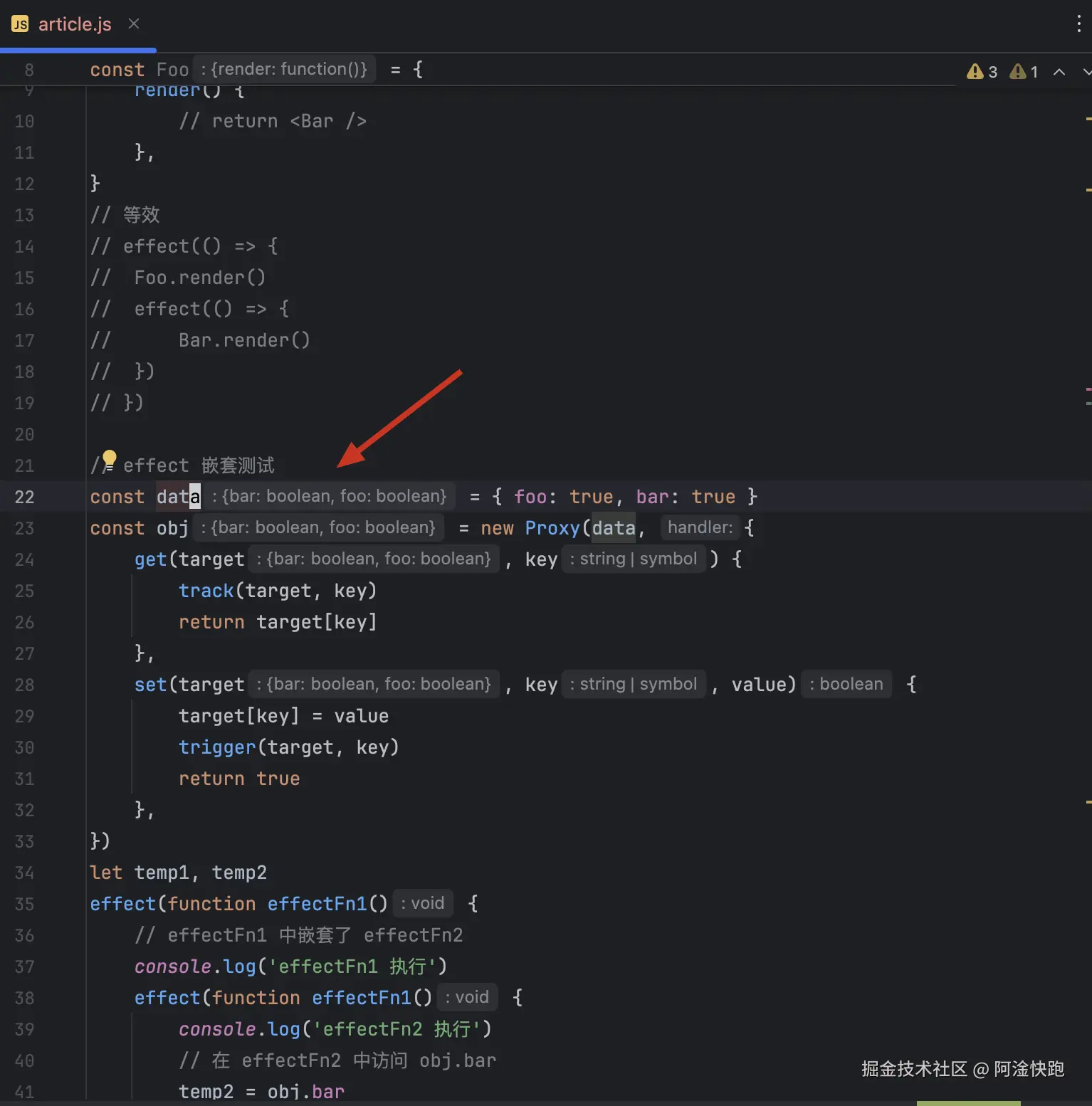1092x1106 pixels.
Task: Click the 'effect' call on line 35
Action: coord(122,904)
